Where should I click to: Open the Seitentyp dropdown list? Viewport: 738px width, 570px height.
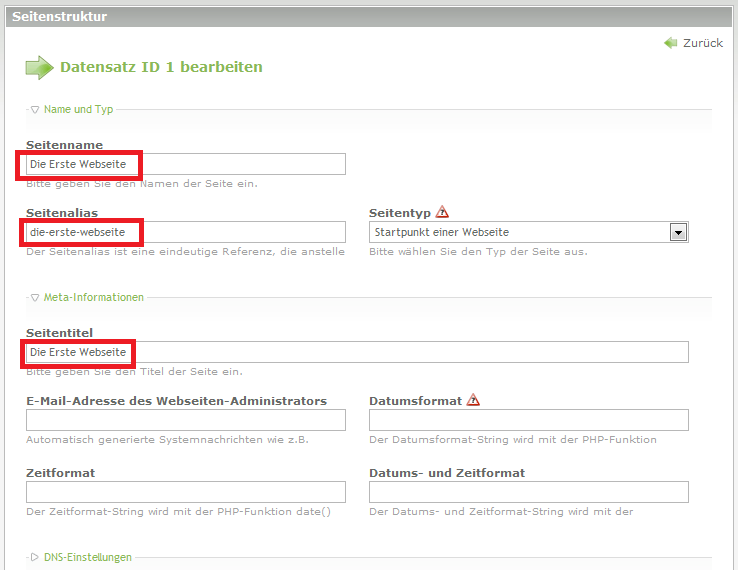(678, 232)
